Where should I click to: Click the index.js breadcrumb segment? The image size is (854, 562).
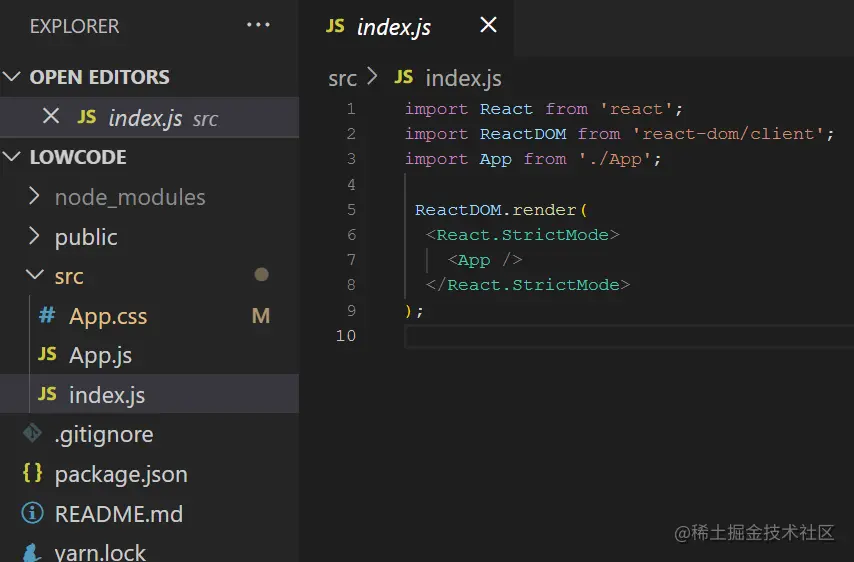point(463,78)
